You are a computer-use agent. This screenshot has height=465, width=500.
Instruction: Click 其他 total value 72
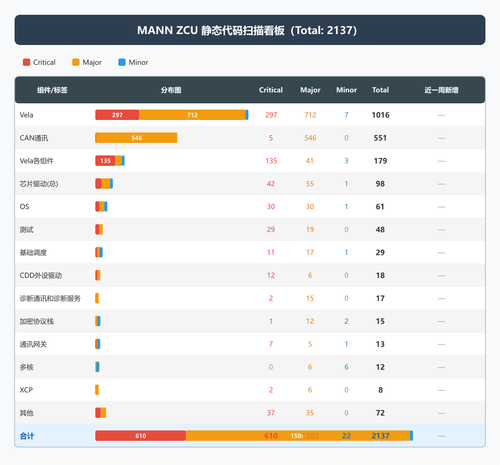[380, 413]
